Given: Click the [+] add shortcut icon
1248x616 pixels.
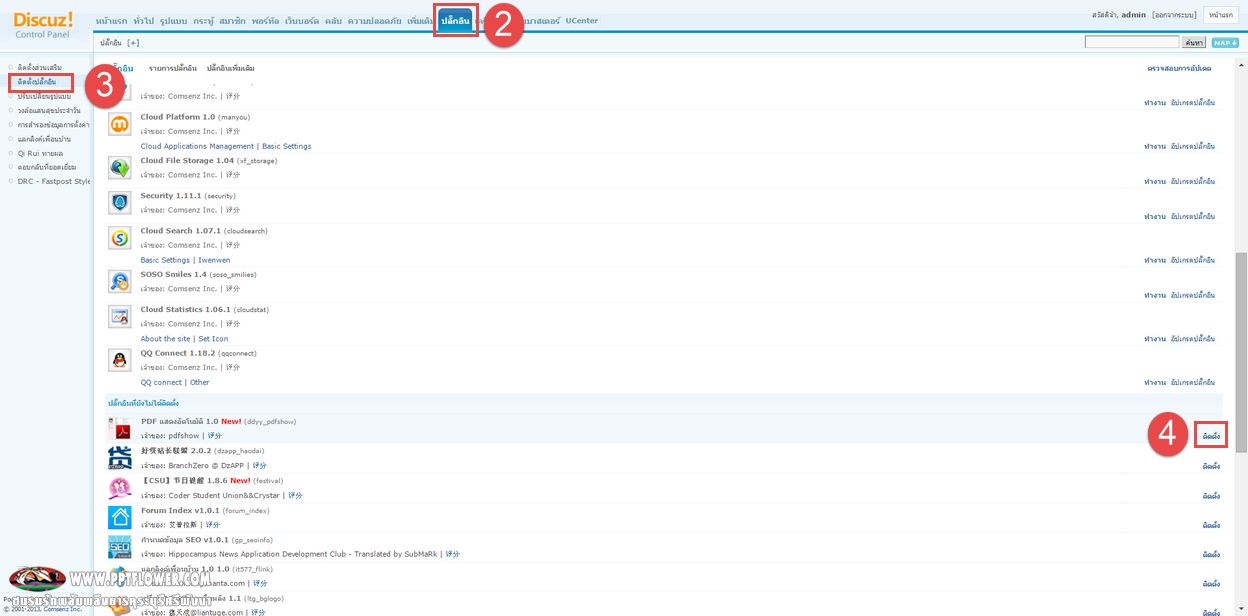Looking at the screenshot, I should (133, 43).
